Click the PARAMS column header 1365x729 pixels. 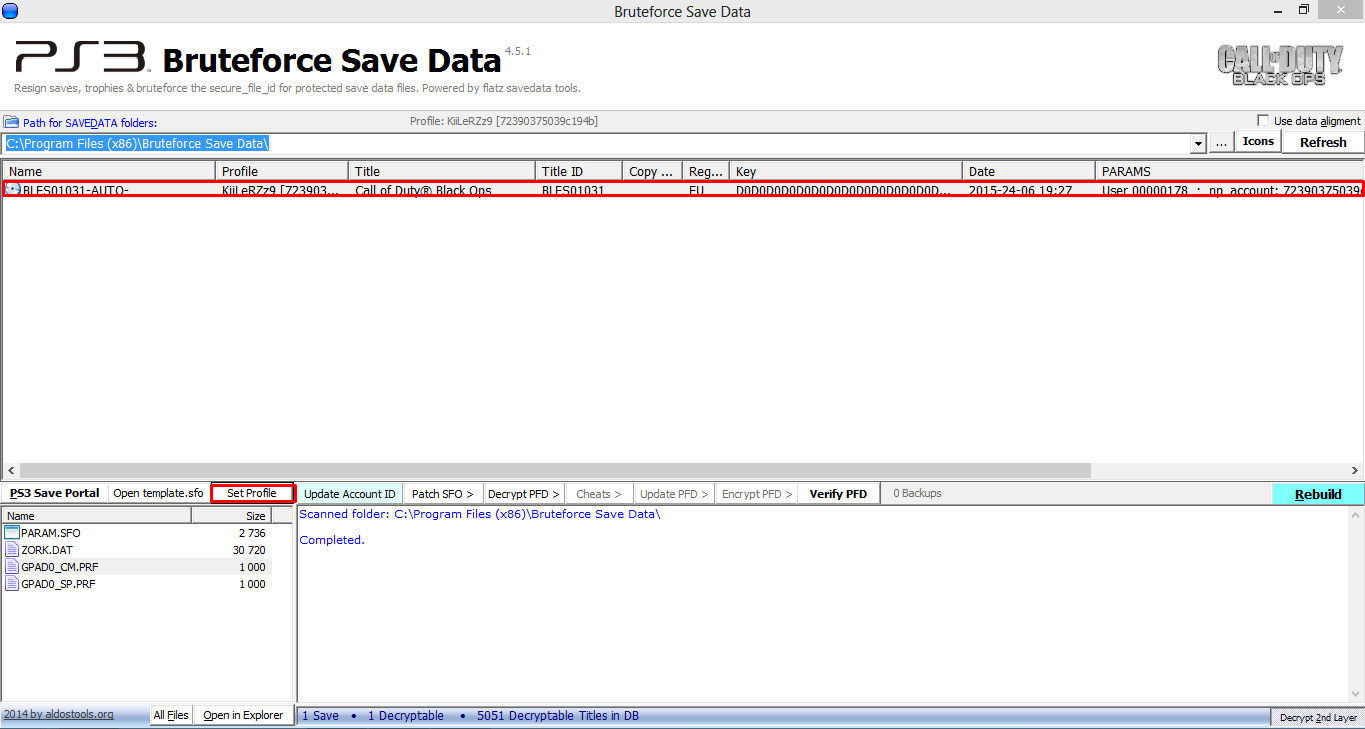click(1229, 171)
